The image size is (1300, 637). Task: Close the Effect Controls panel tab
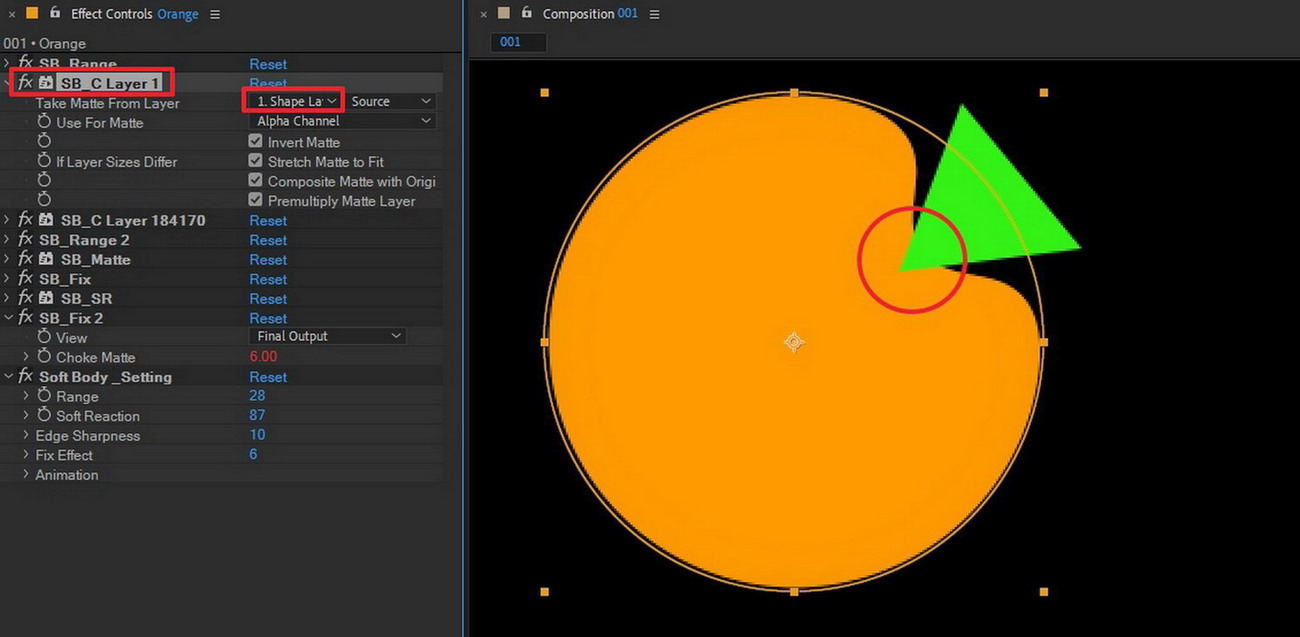11,14
